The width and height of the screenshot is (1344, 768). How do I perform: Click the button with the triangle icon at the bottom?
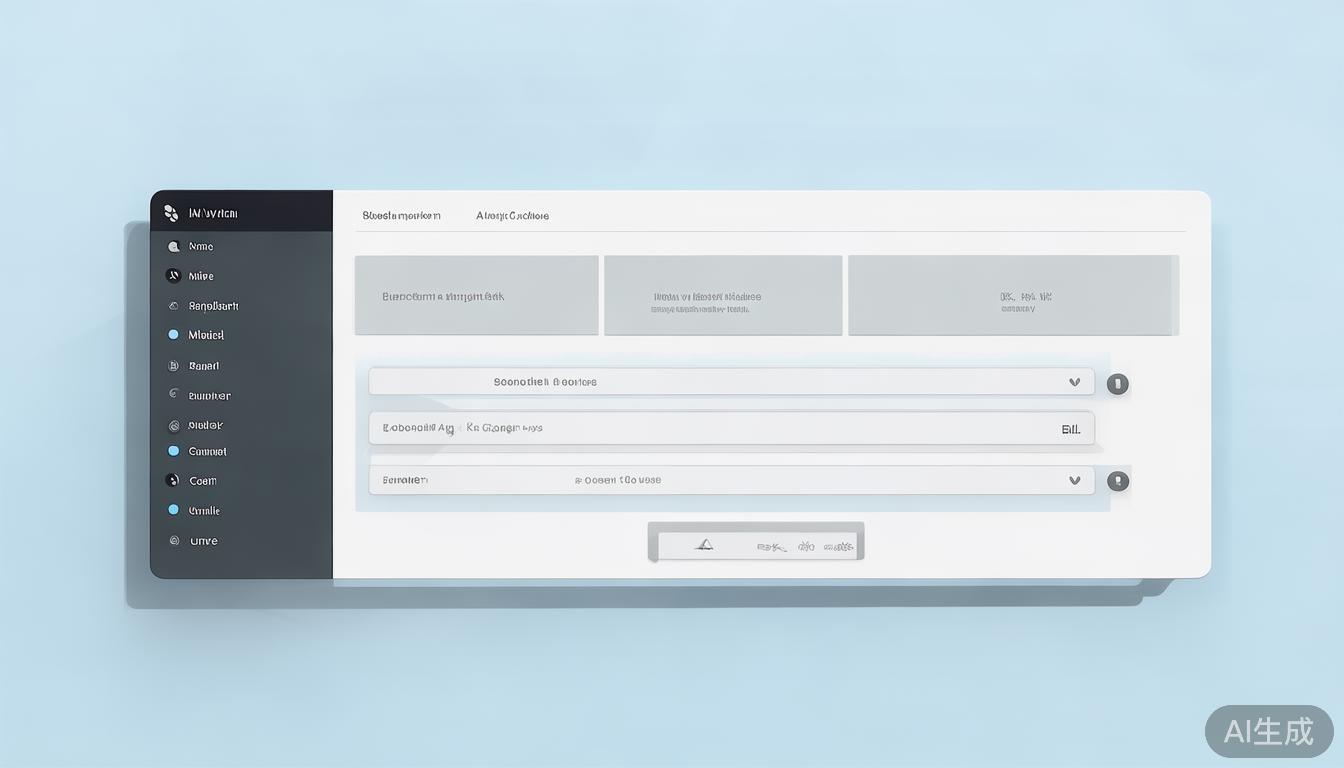[x=755, y=545]
